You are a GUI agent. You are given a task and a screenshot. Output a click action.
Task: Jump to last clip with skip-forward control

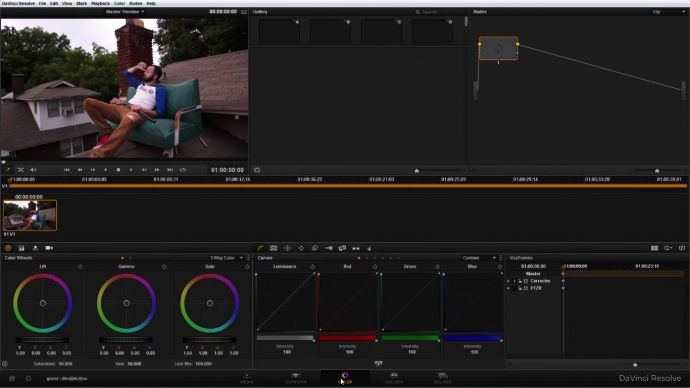click(170, 170)
